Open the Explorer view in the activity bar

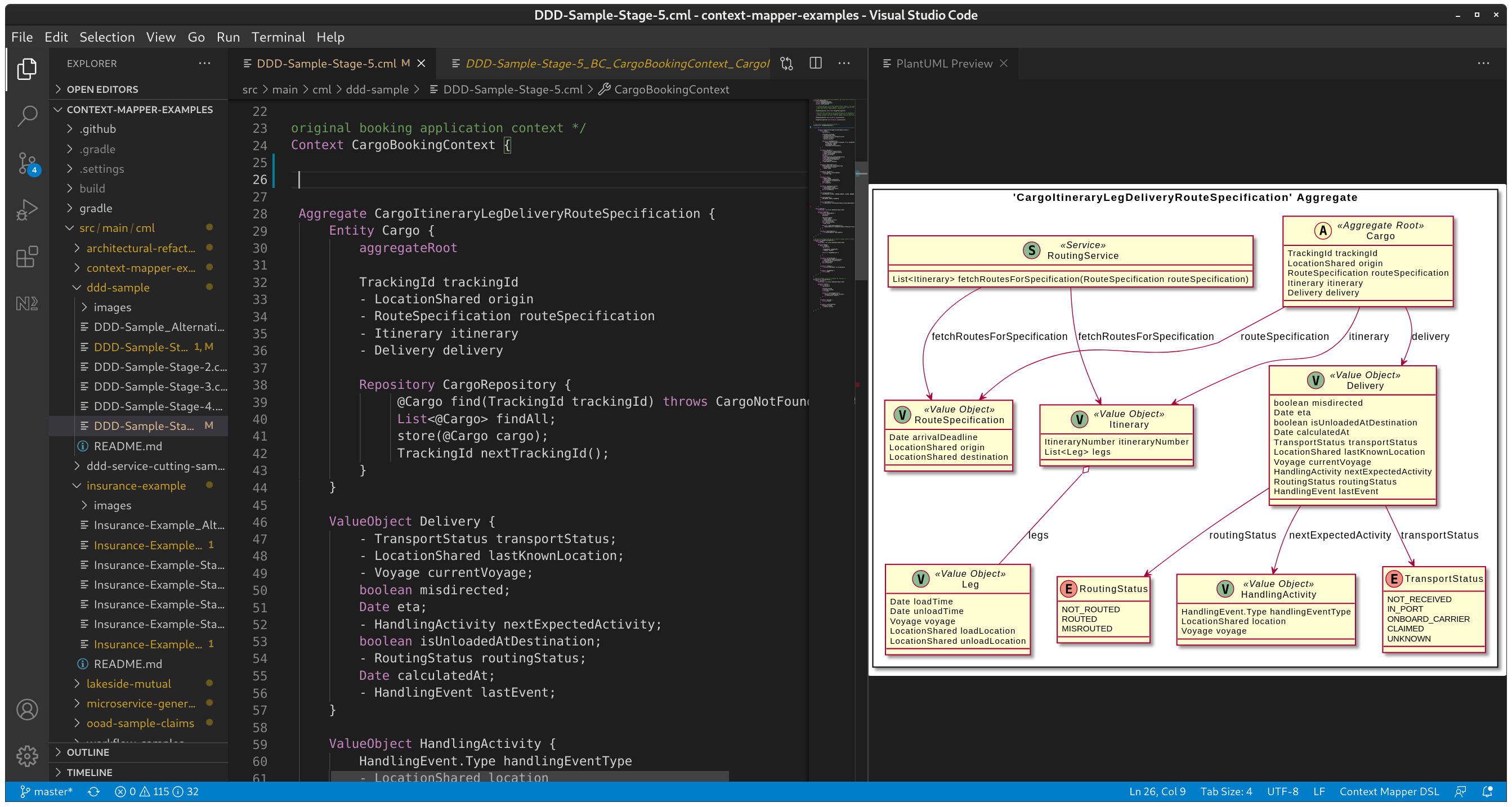(27, 69)
